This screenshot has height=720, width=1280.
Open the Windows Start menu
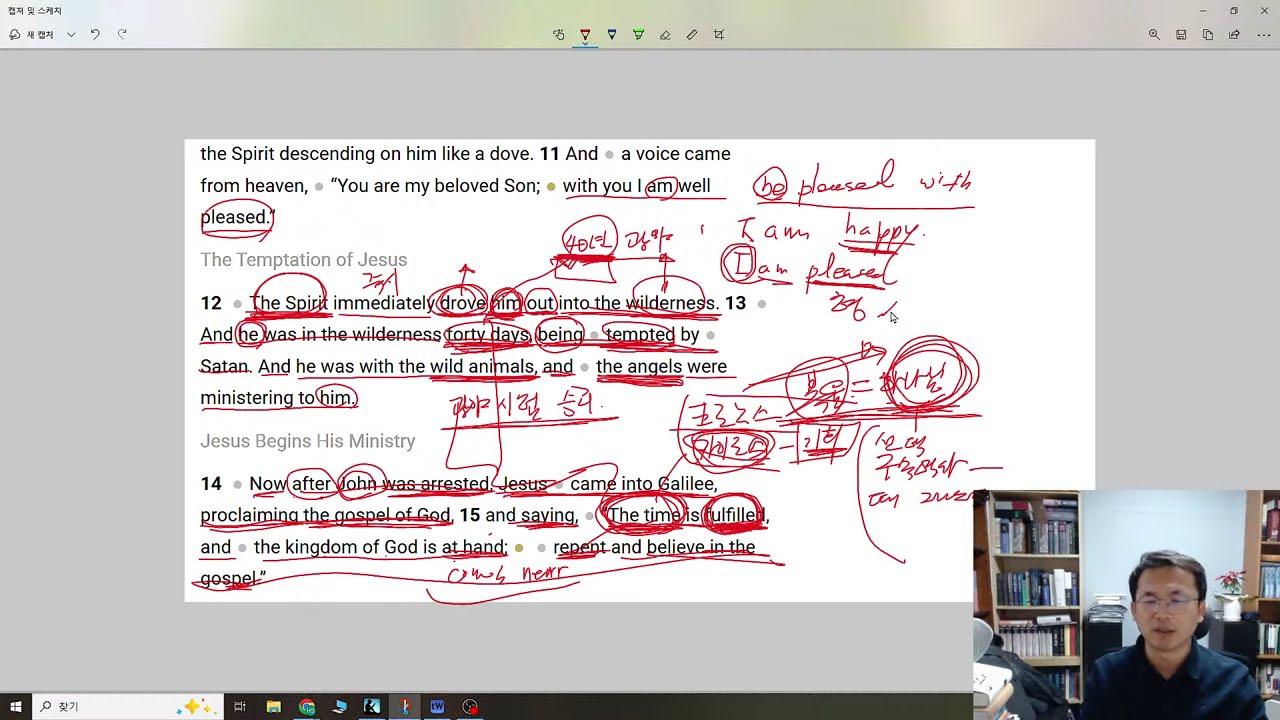pyautogui.click(x=16, y=706)
